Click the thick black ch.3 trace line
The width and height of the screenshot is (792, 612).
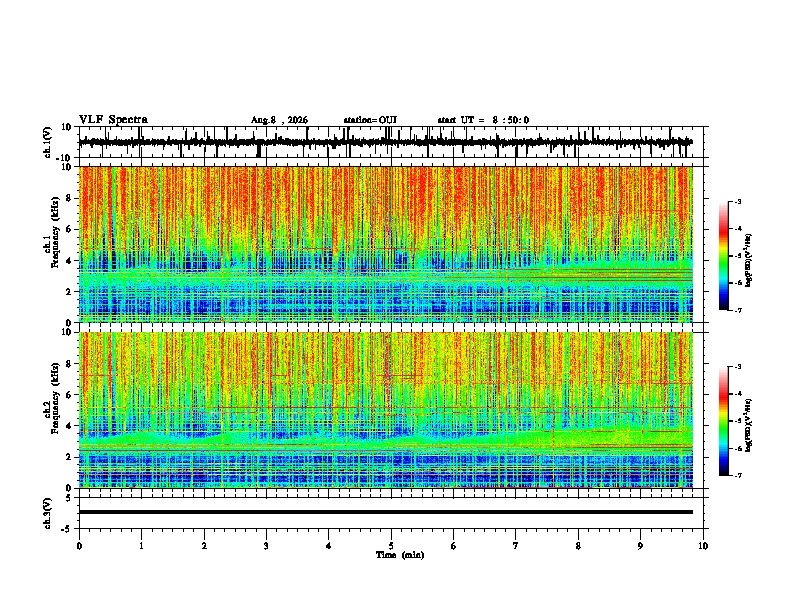coord(385,512)
